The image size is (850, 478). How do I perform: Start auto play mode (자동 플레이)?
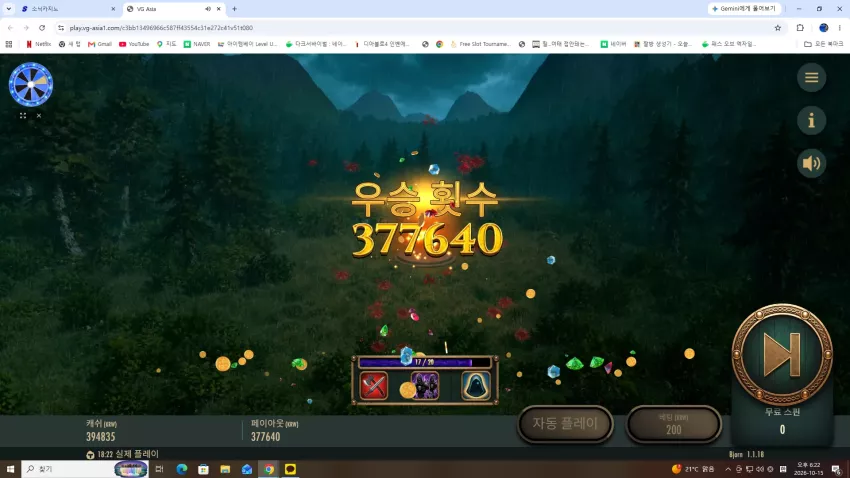(565, 423)
